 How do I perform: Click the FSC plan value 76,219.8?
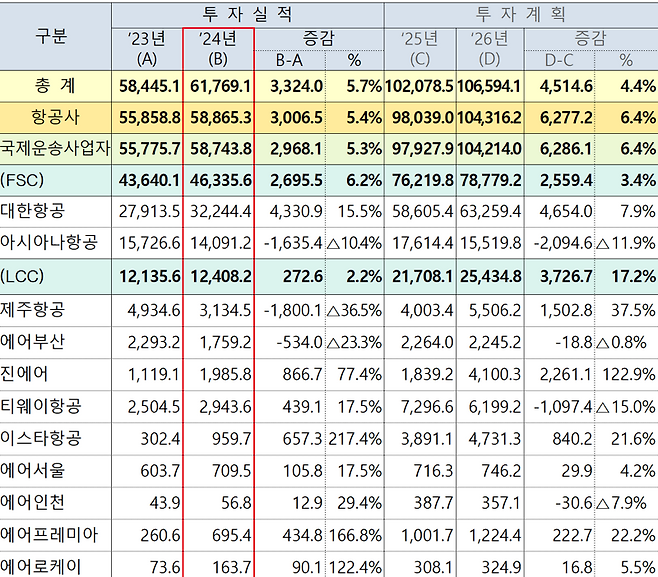(x=423, y=180)
